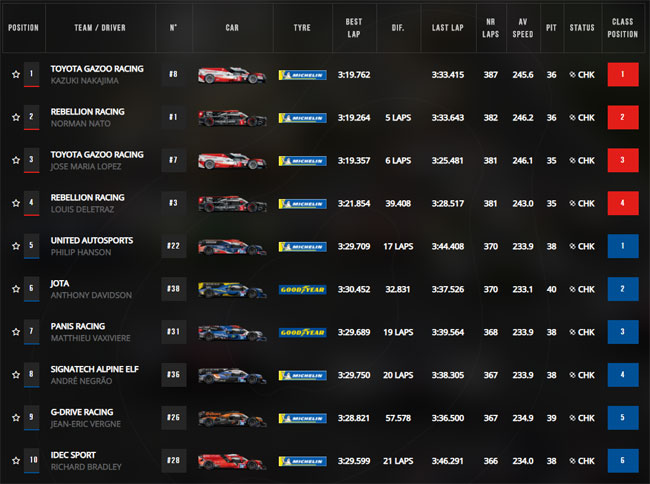Select position 10 number box
The height and width of the screenshot is (484, 650).
(x=32, y=460)
